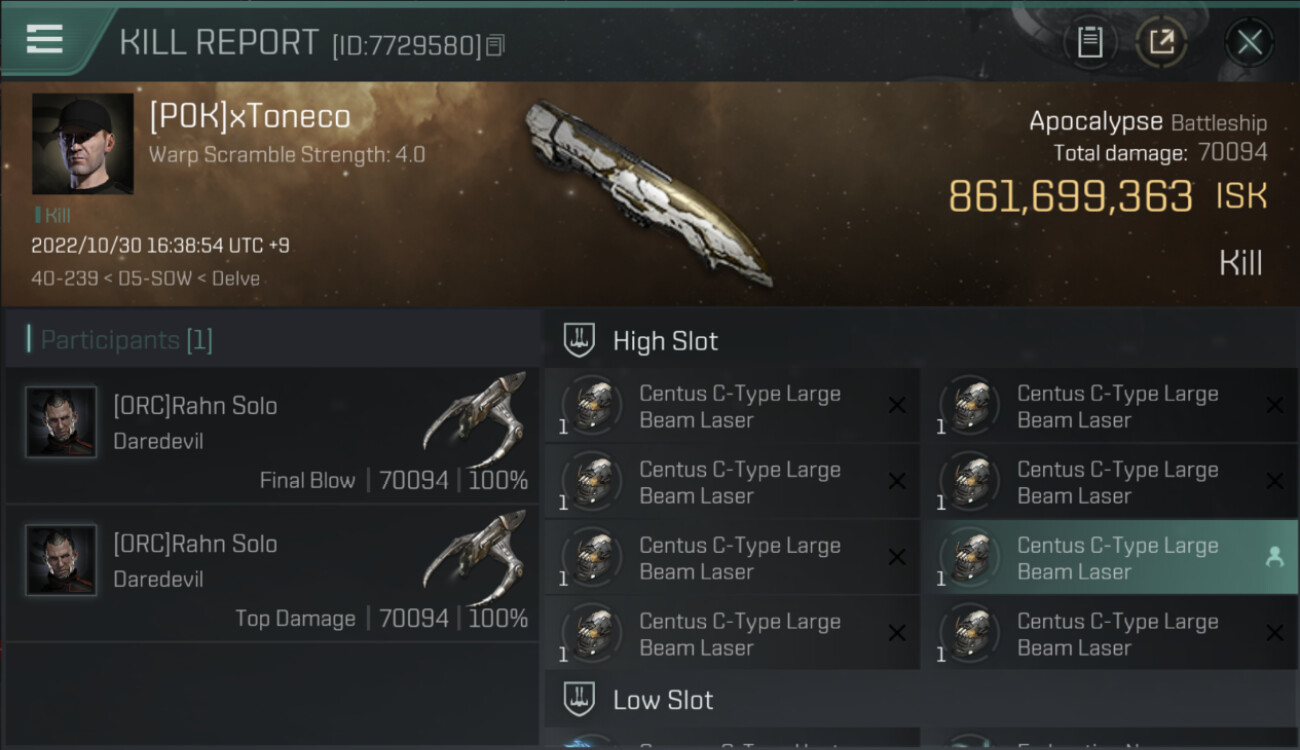Click the [POK]xToneco pilot name
Viewport: 1300px width, 750px height.
(x=250, y=117)
